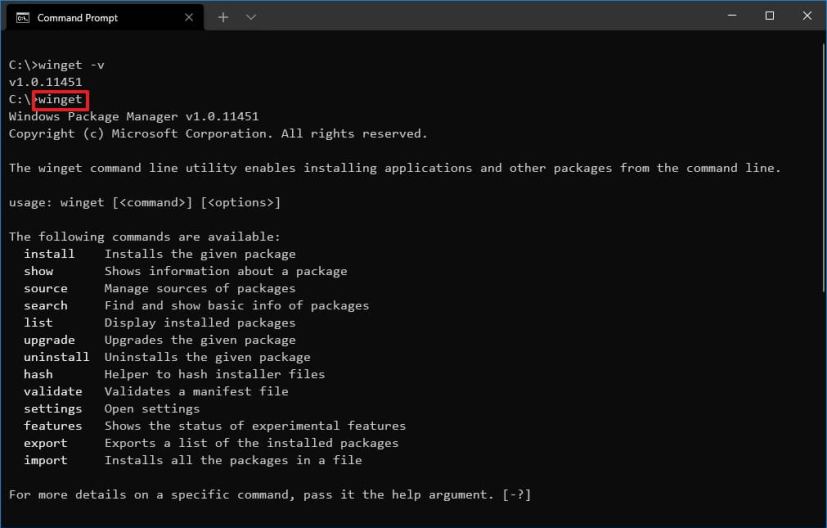The width and height of the screenshot is (827, 528).
Task: Click the 'v1.0.11451' version output line
Action: click(45, 82)
